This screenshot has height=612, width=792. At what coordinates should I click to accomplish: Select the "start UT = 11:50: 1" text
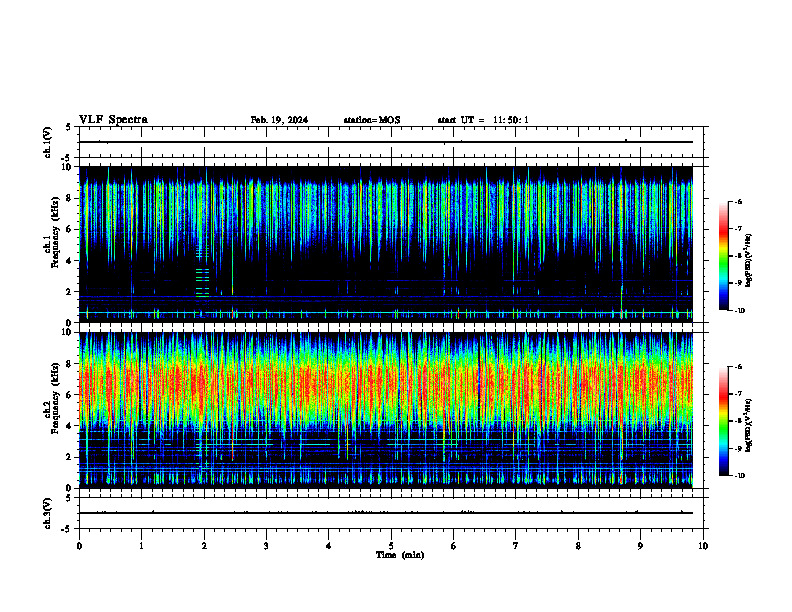(x=483, y=120)
